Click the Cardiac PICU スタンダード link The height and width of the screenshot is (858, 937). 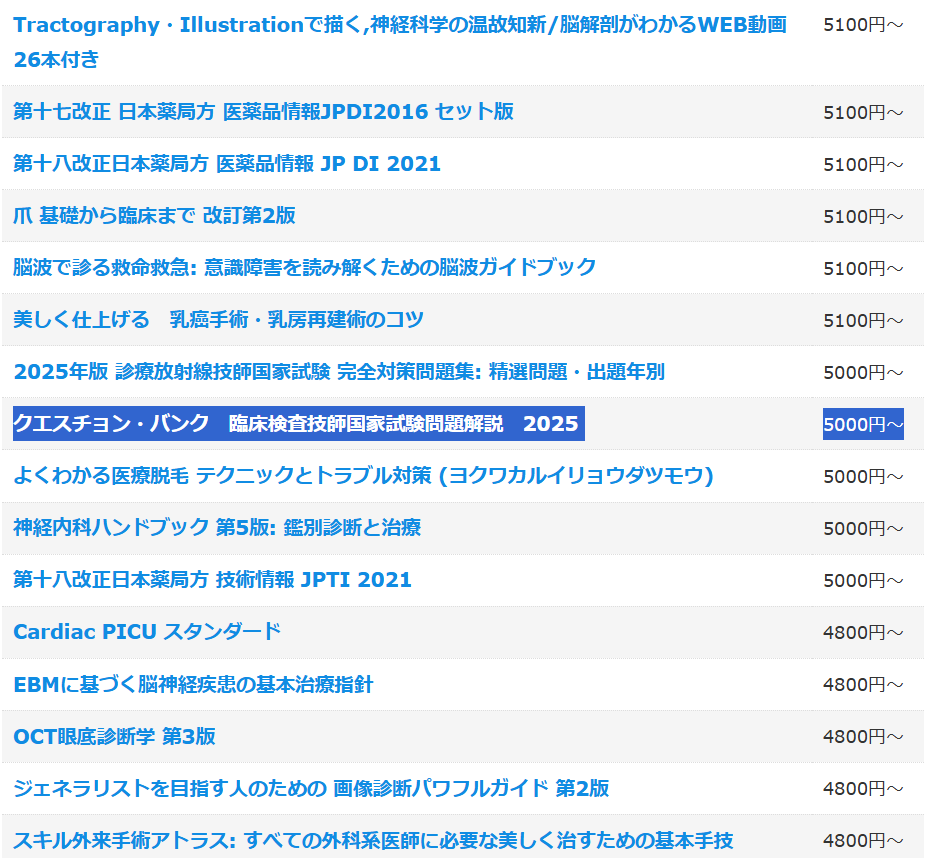[x=147, y=632]
